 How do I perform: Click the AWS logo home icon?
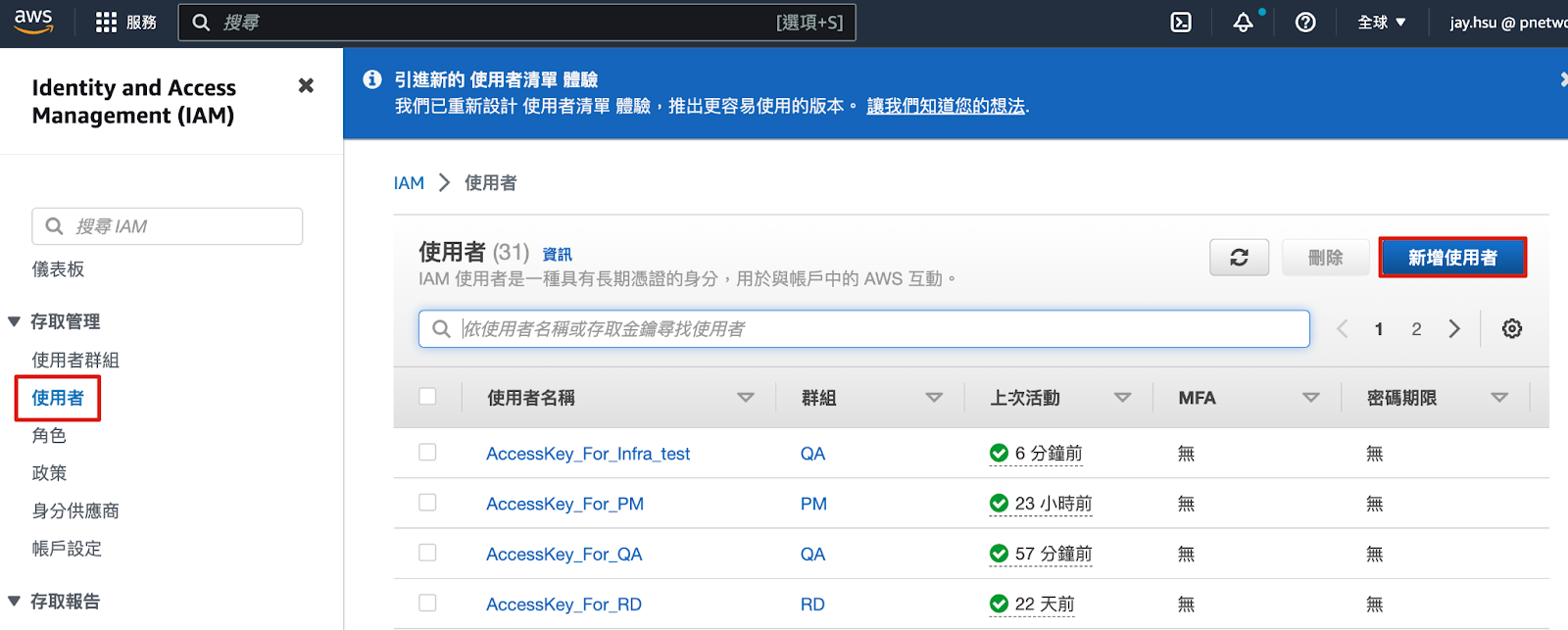pos(33,22)
